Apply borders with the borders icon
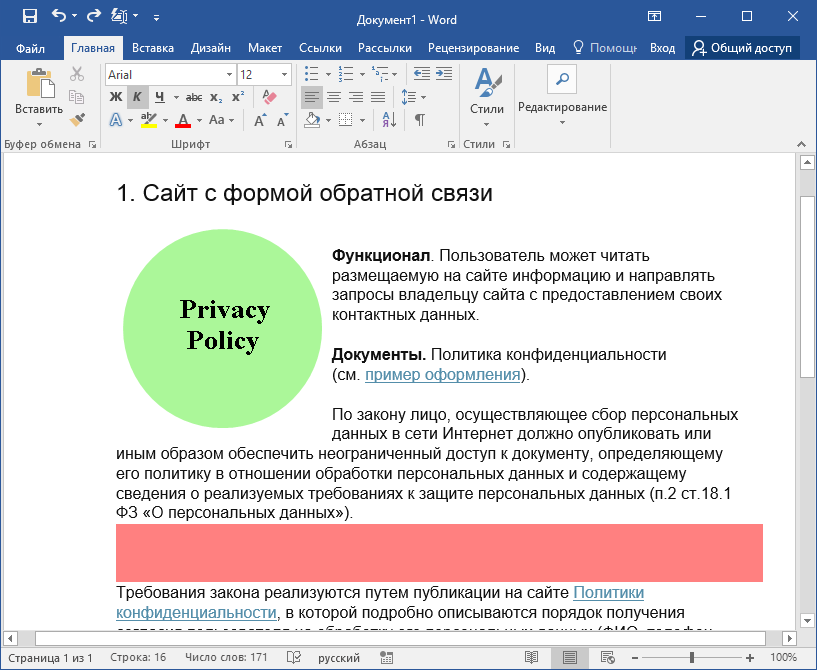 (345, 120)
